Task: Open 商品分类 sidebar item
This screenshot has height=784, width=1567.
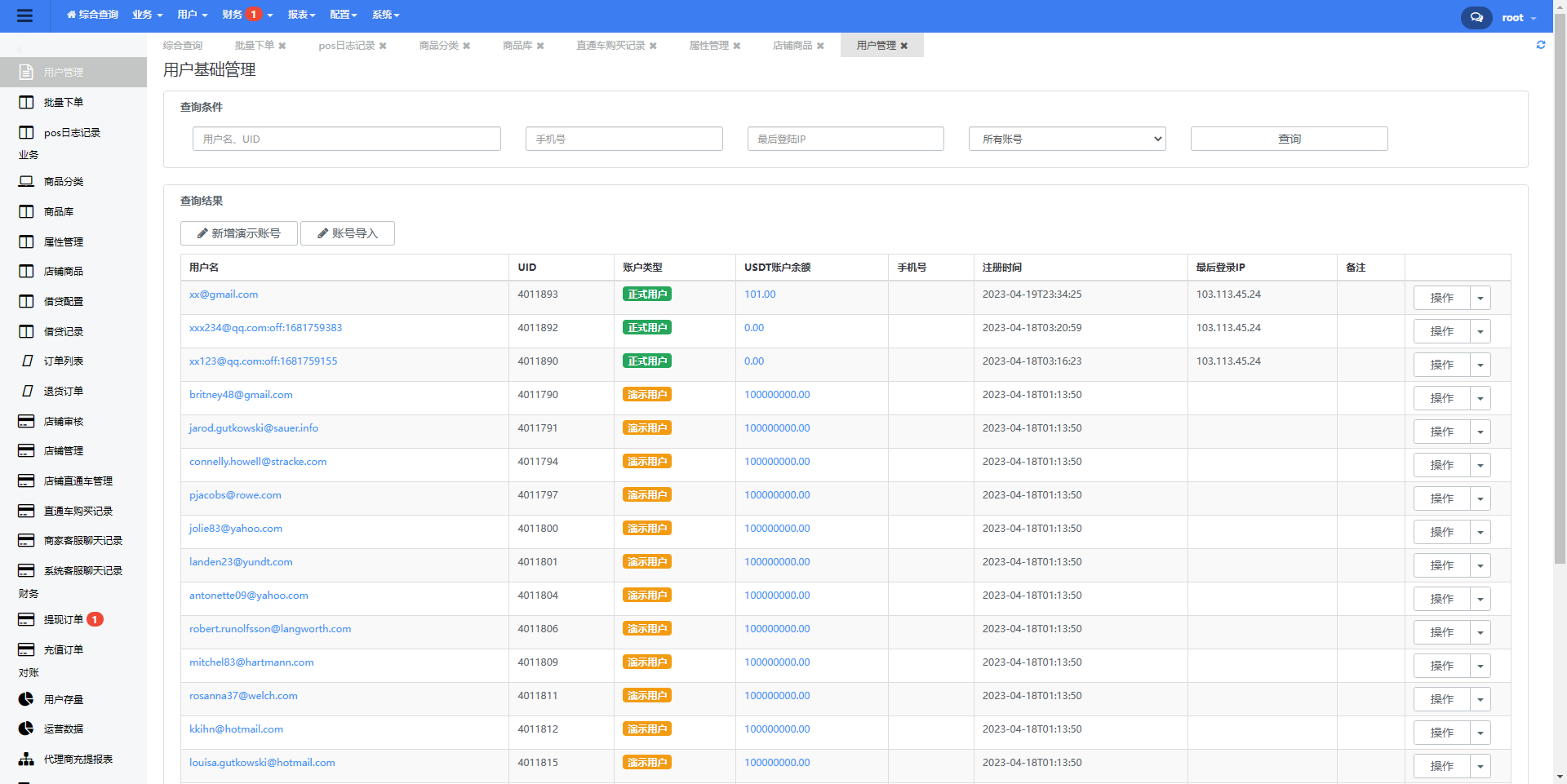Action: (x=64, y=181)
